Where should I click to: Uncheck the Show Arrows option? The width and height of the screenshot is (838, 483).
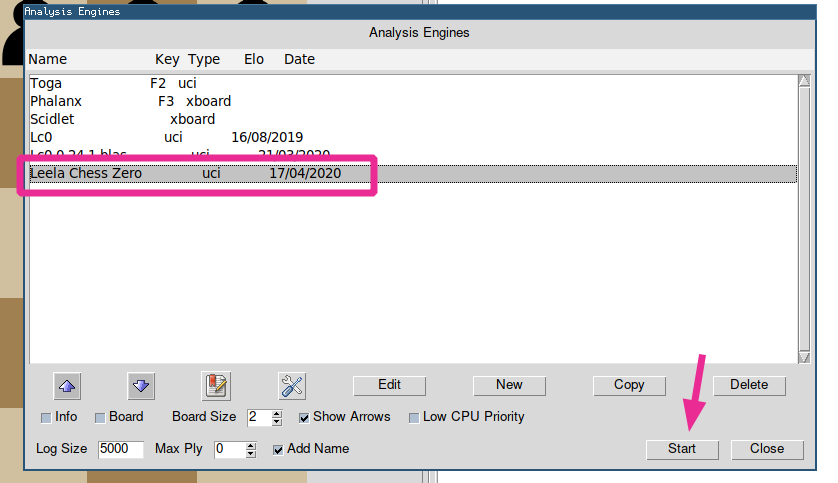pos(304,417)
